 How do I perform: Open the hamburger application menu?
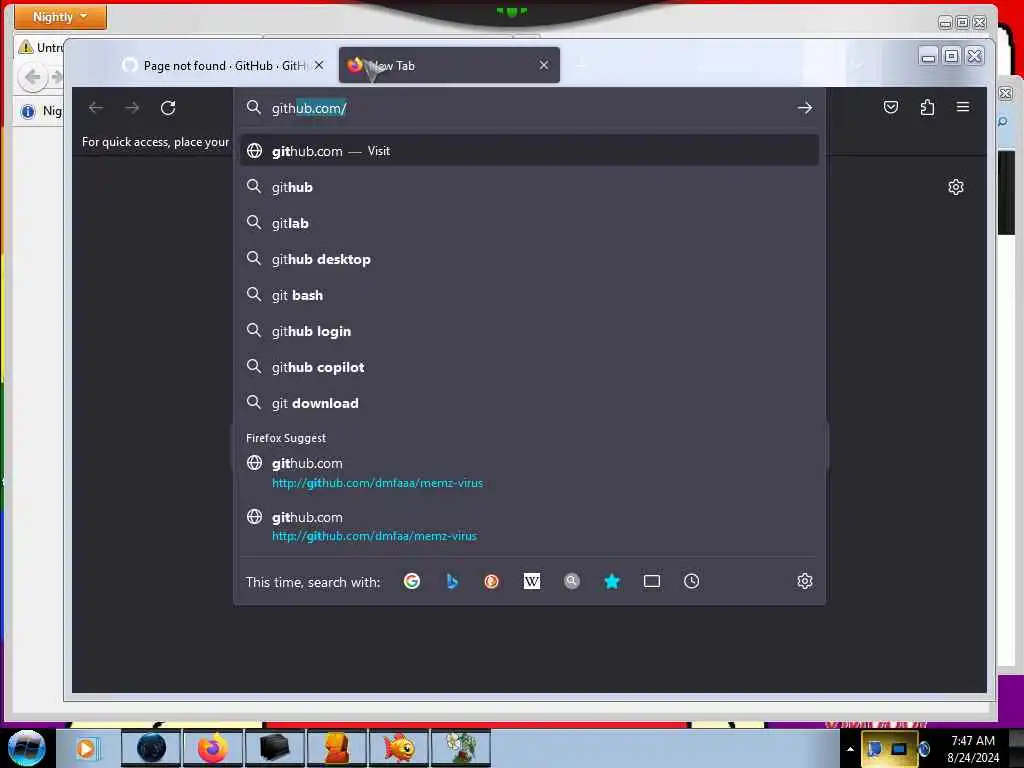(963, 107)
